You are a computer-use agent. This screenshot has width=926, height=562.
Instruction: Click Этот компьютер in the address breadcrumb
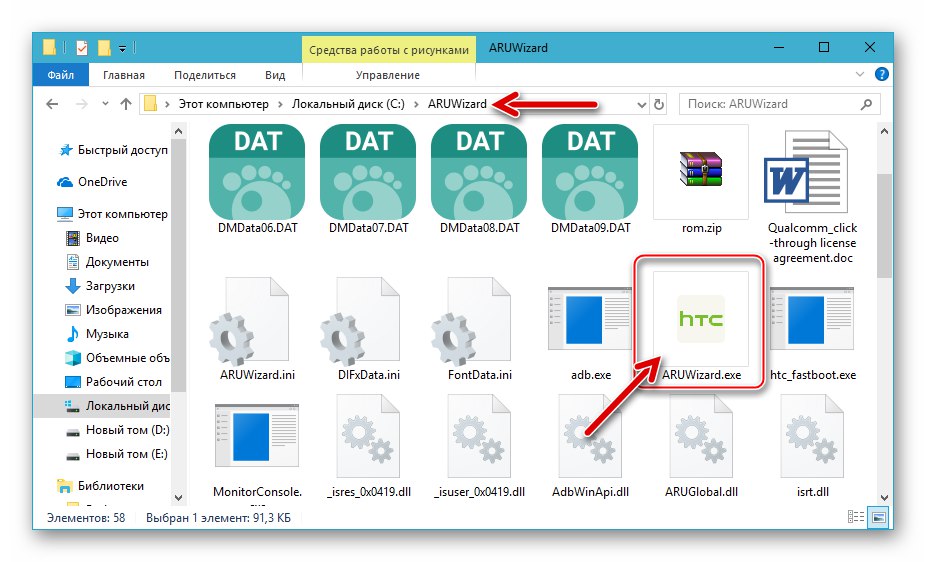(x=223, y=104)
